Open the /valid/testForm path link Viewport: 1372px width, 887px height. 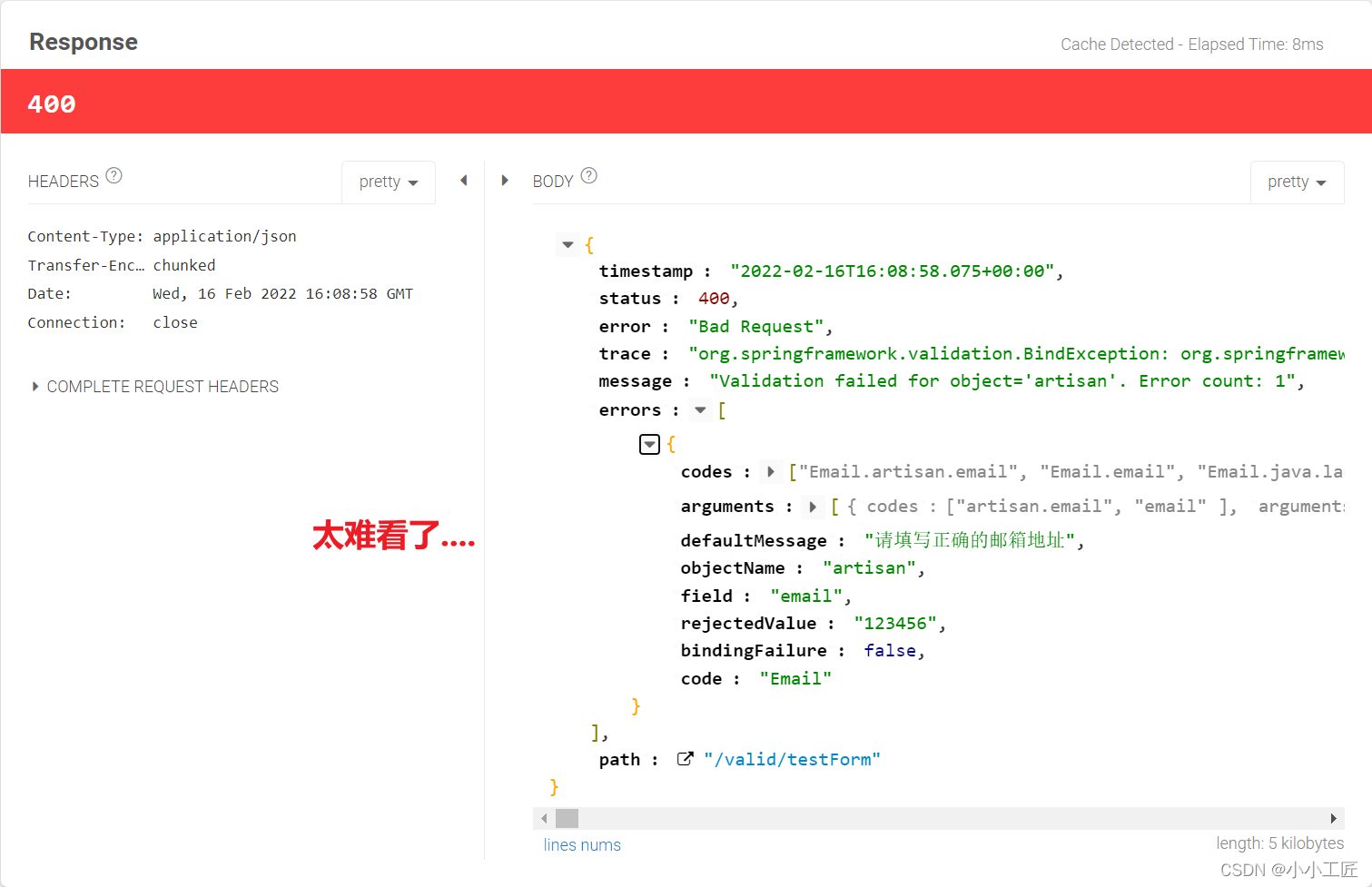[x=792, y=758]
